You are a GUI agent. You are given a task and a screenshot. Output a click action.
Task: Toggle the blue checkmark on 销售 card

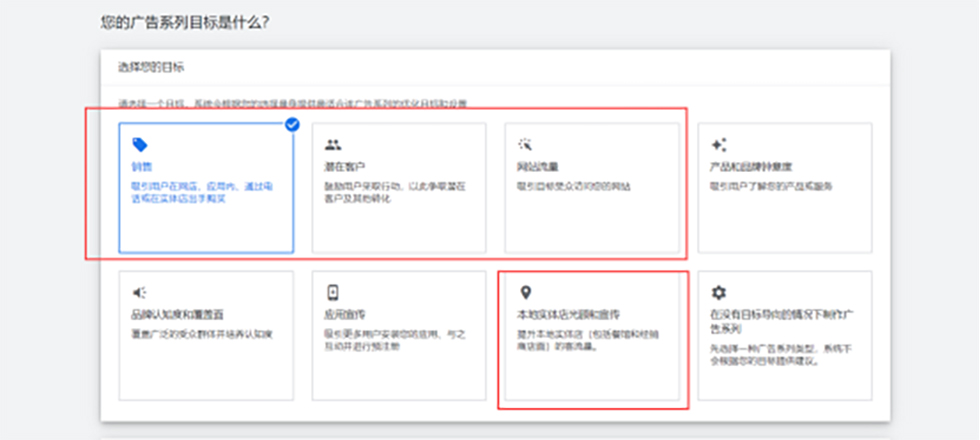[292, 125]
